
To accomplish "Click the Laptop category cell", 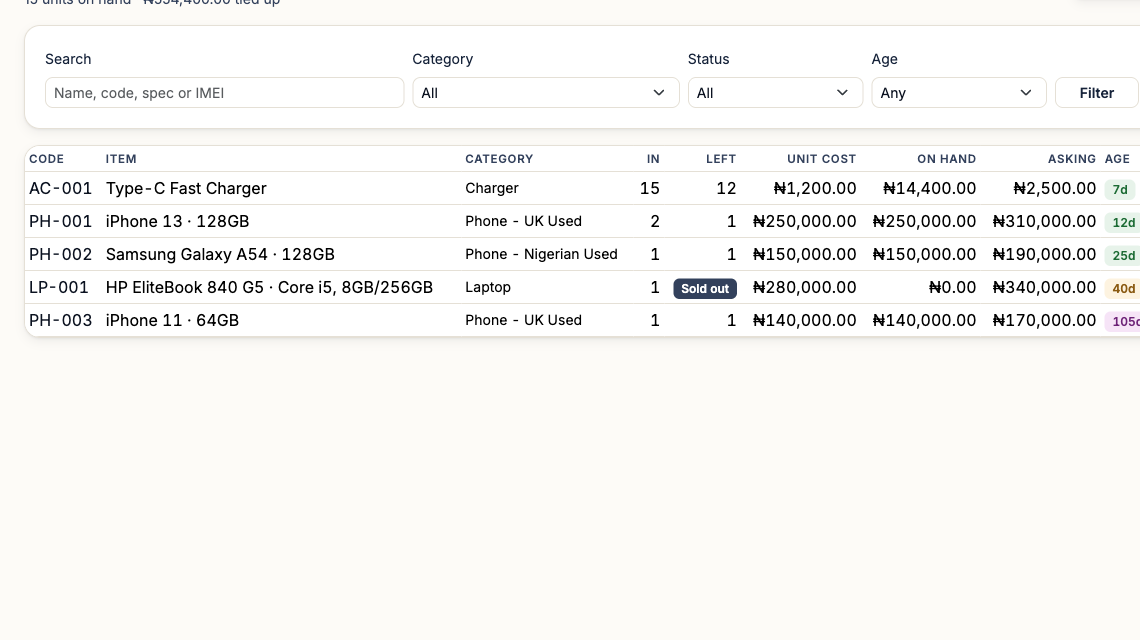I will [x=488, y=287].
